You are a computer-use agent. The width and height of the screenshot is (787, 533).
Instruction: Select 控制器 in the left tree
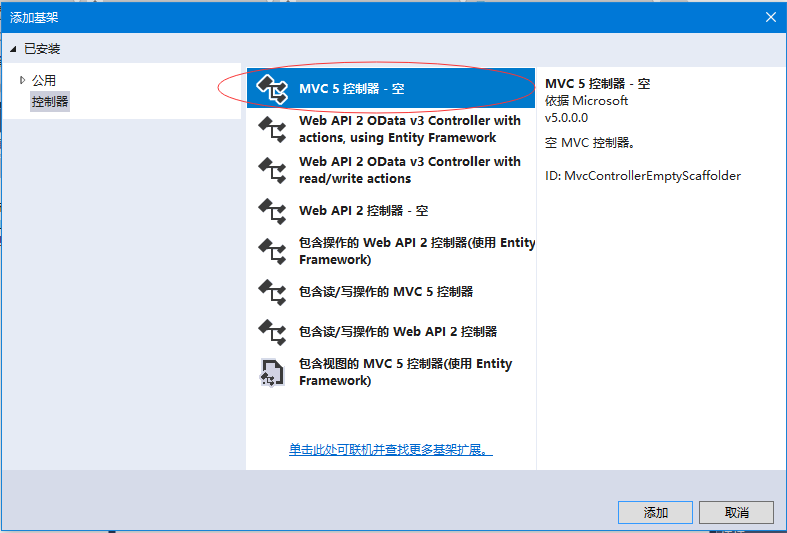50,101
